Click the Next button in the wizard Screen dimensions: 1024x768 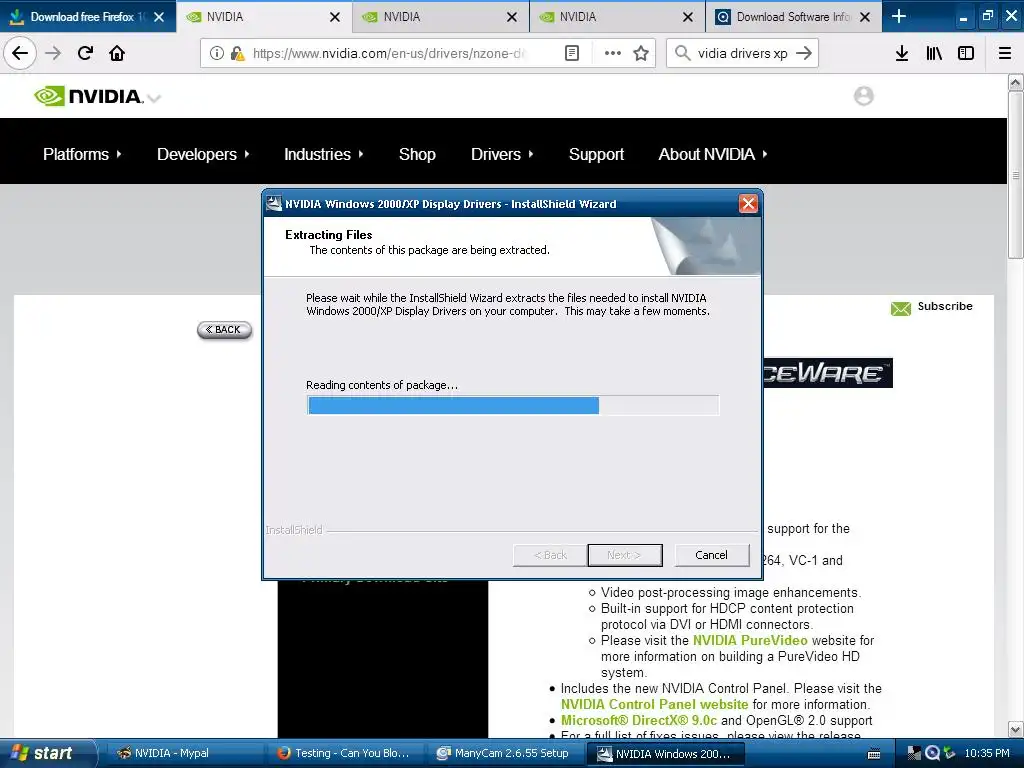[x=624, y=555]
